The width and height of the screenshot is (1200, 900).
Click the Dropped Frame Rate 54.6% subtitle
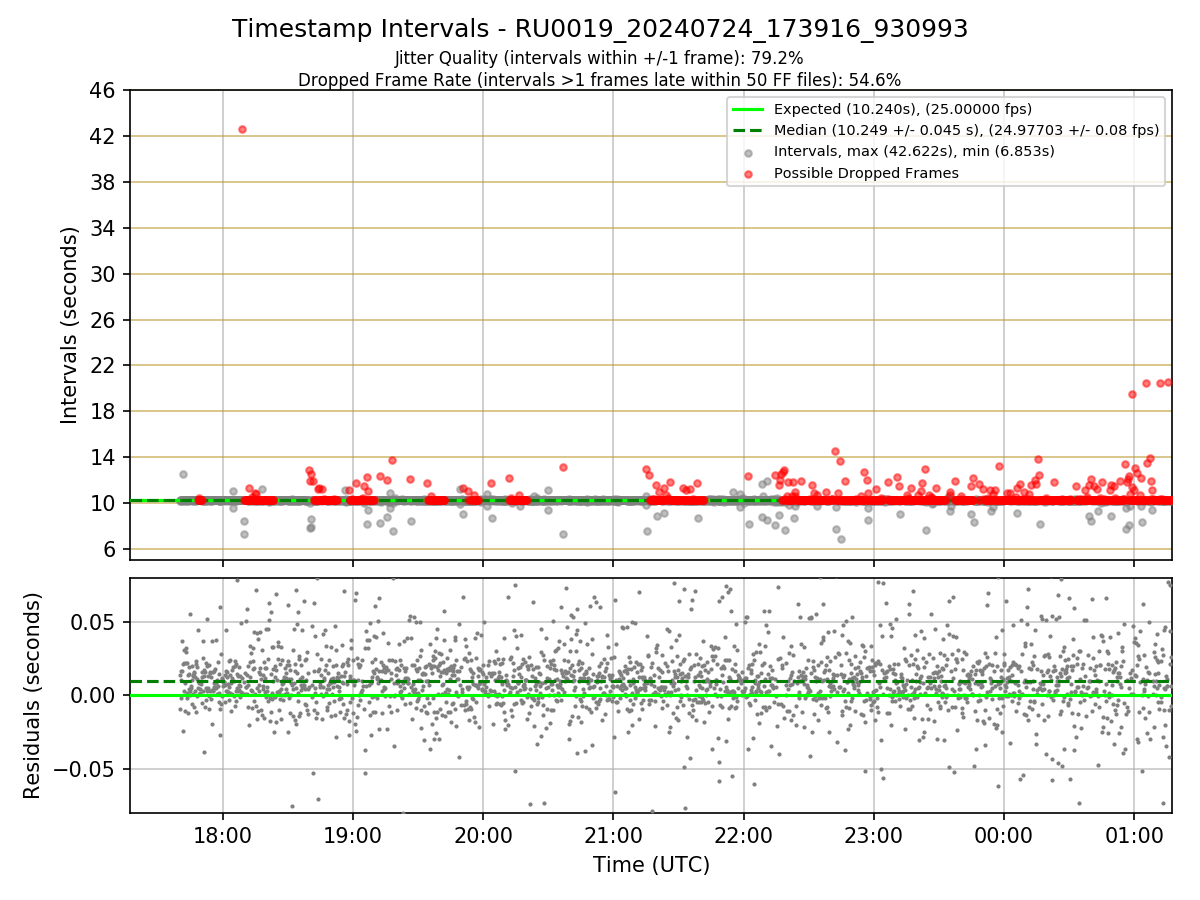pos(599,80)
